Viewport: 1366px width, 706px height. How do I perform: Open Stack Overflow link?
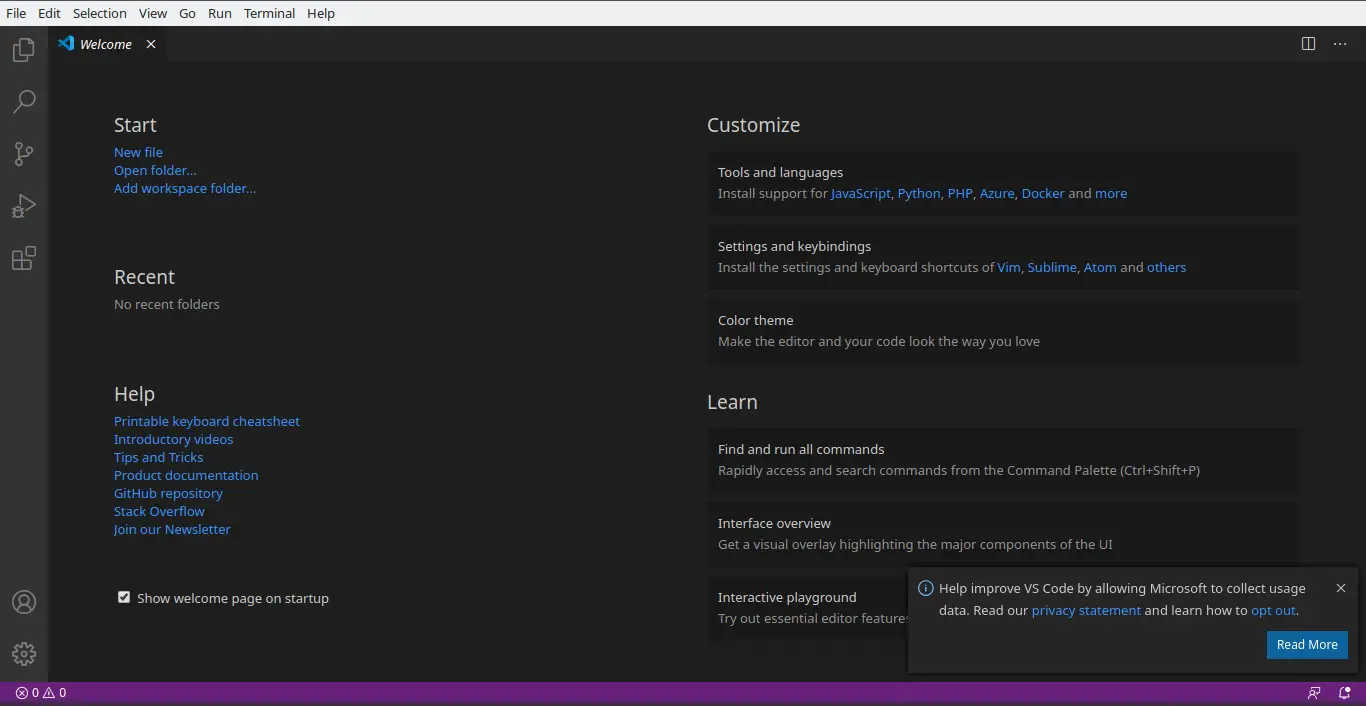(159, 511)
